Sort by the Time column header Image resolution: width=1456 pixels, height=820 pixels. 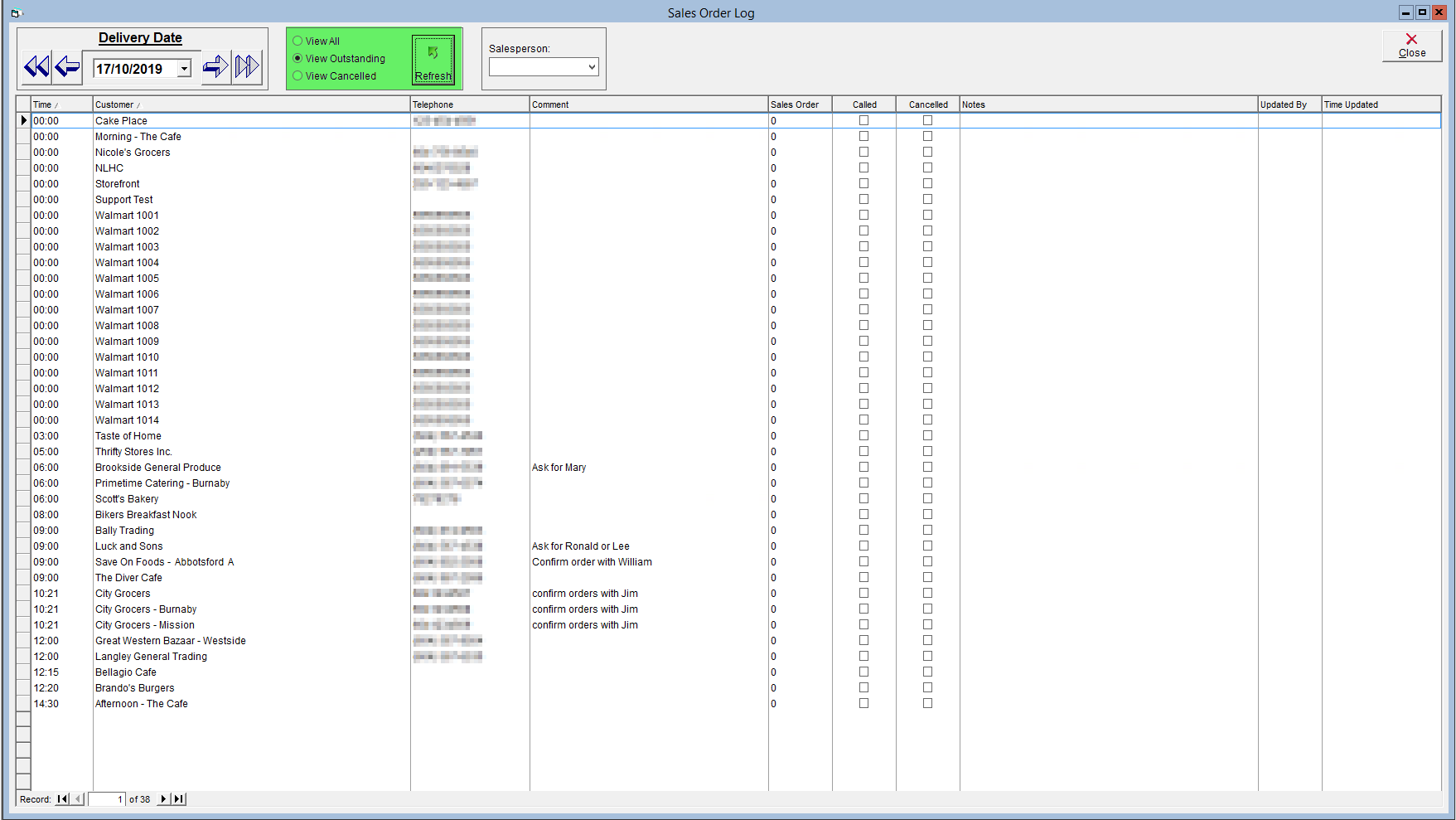61,104
